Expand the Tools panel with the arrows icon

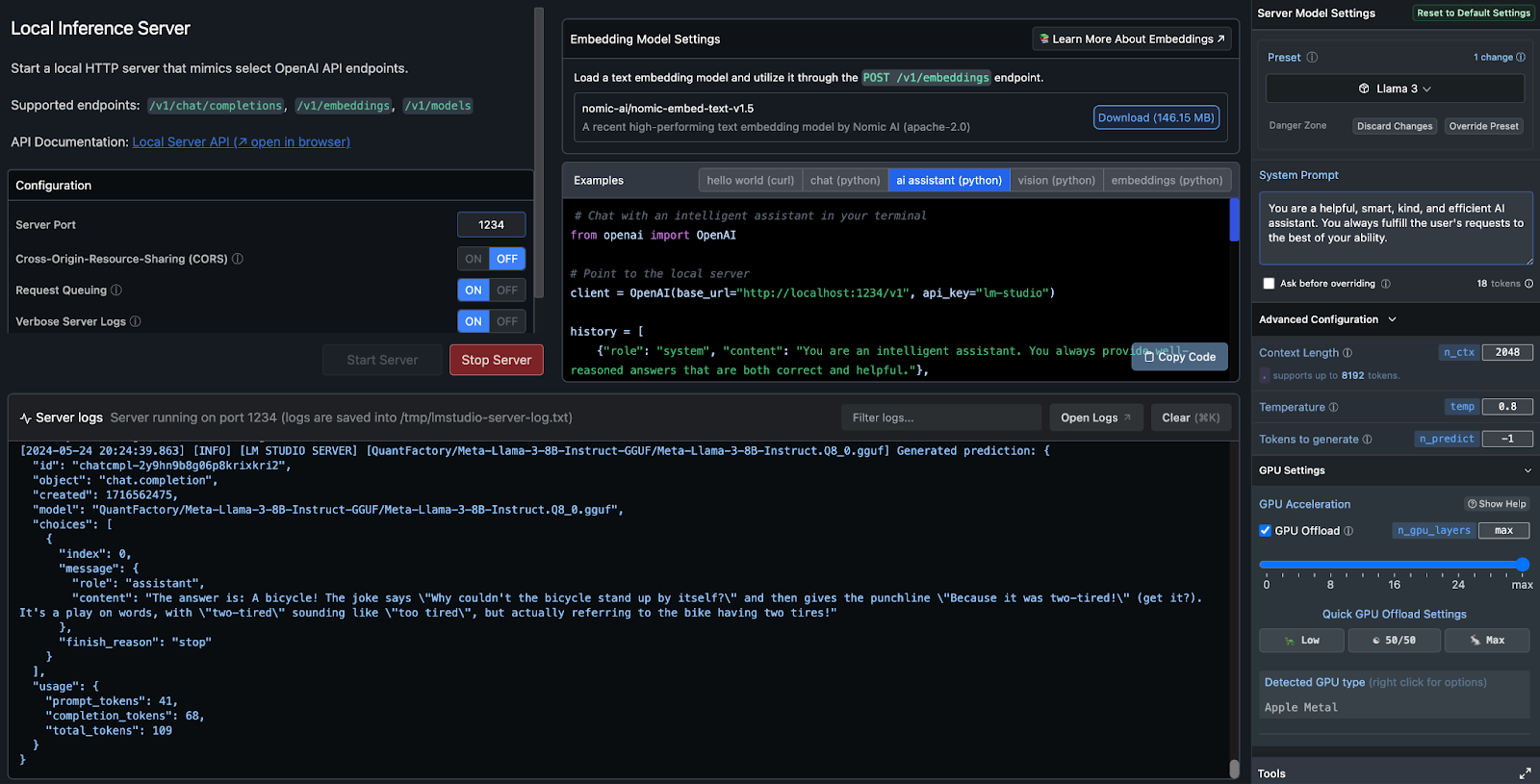point(1525,773)
